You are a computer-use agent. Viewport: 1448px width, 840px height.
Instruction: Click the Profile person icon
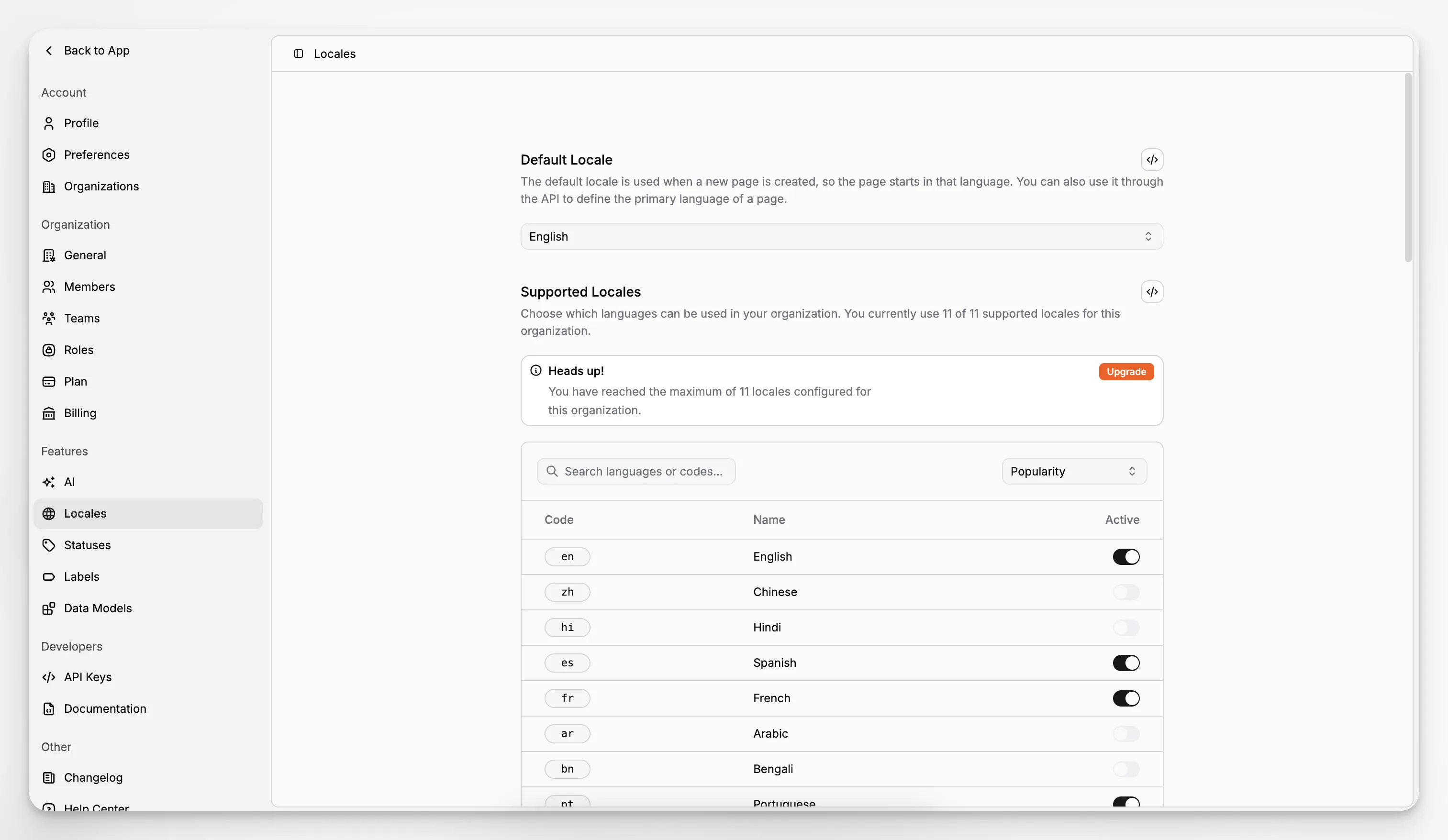click(x=49, y=123)
